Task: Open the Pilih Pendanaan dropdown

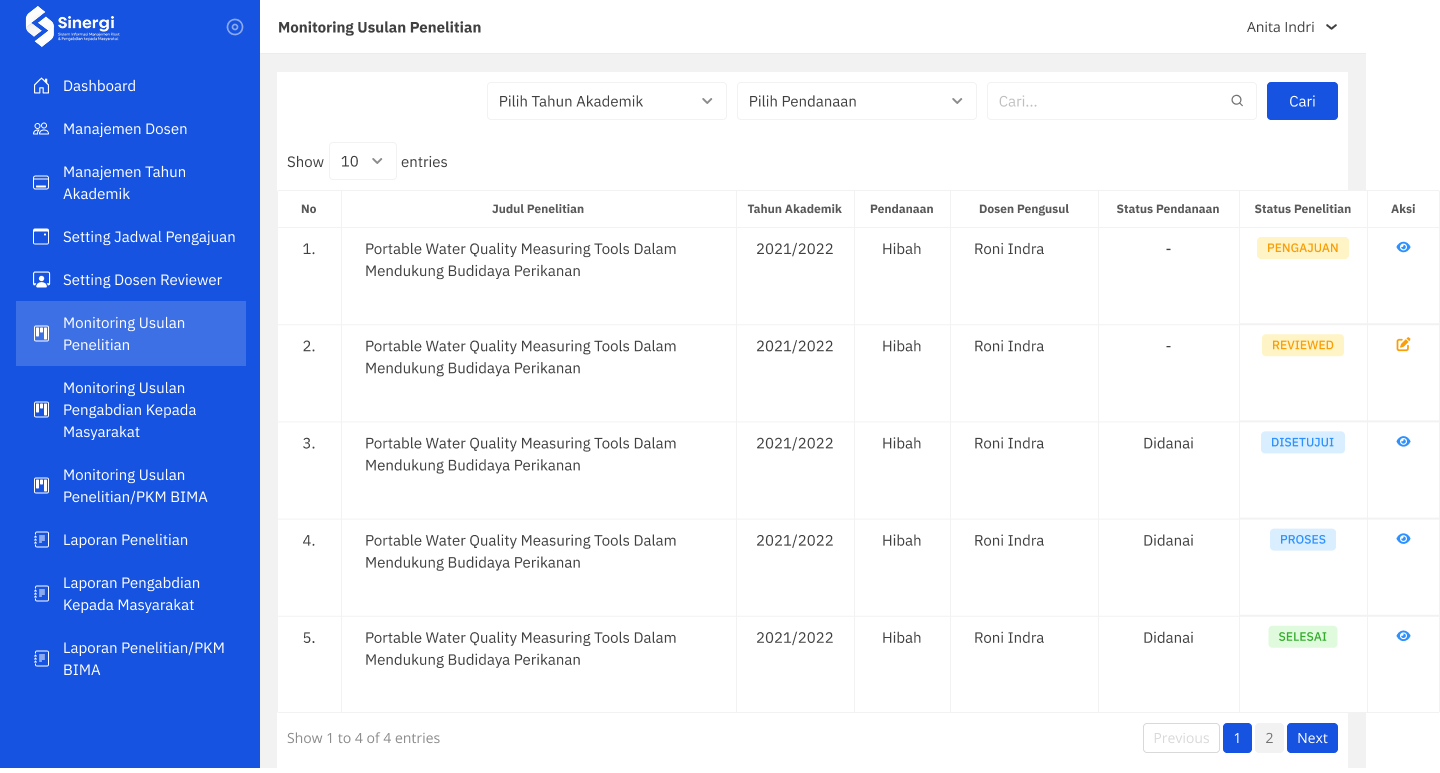Action: [x=857, y=101]
